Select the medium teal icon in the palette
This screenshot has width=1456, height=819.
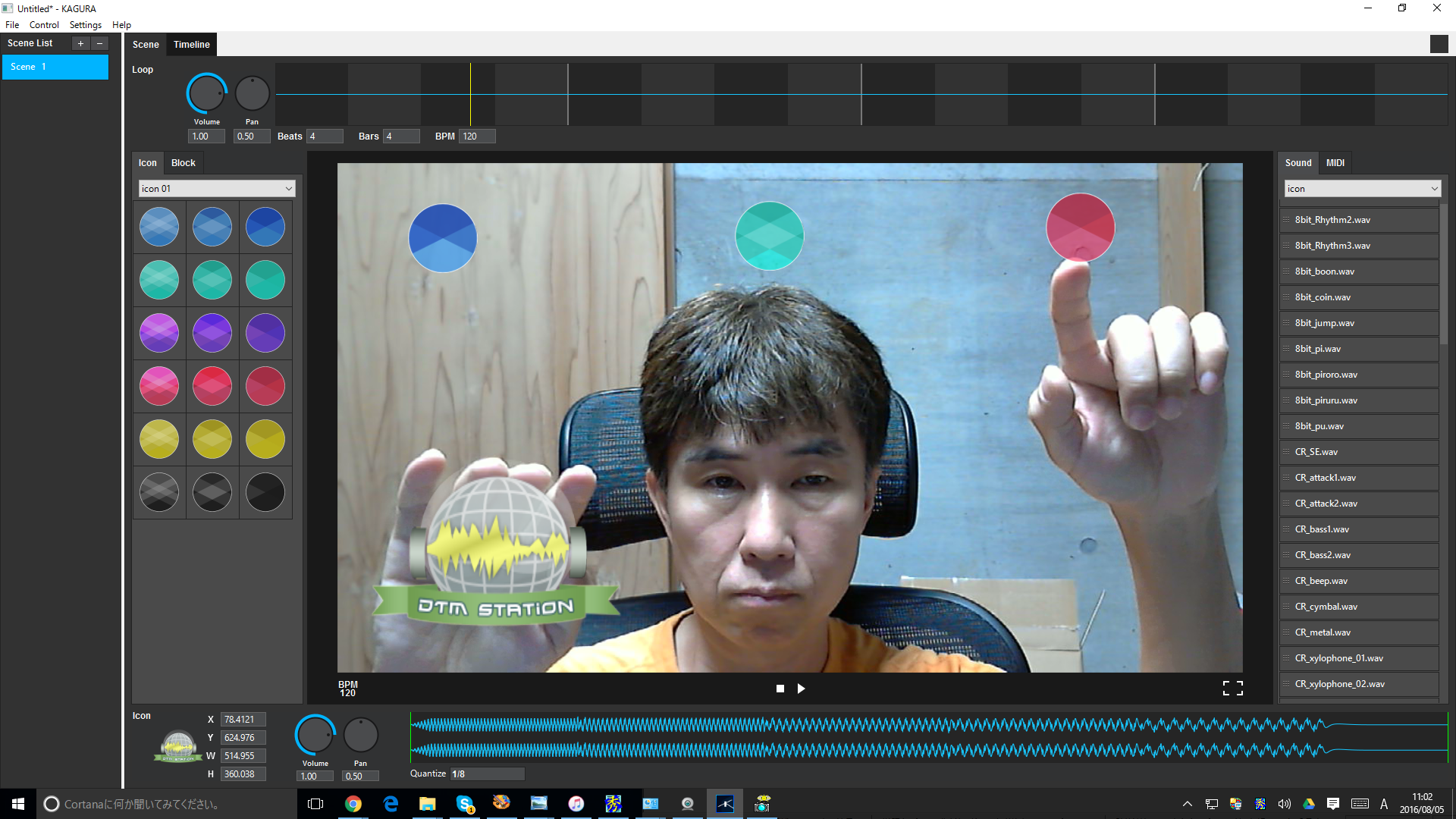212,280
